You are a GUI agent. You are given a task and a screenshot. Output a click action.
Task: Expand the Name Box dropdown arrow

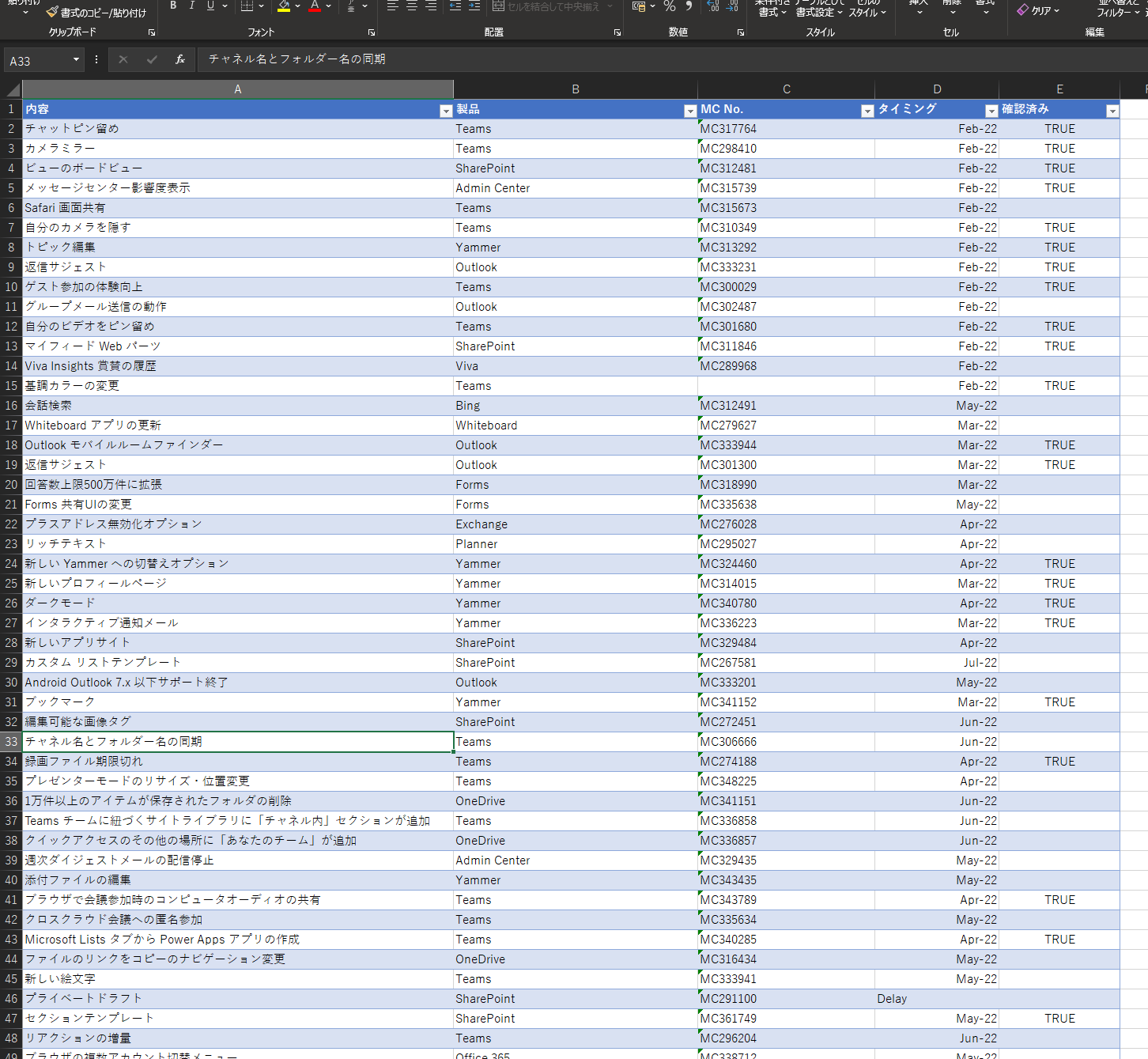(x=76, y=59)
